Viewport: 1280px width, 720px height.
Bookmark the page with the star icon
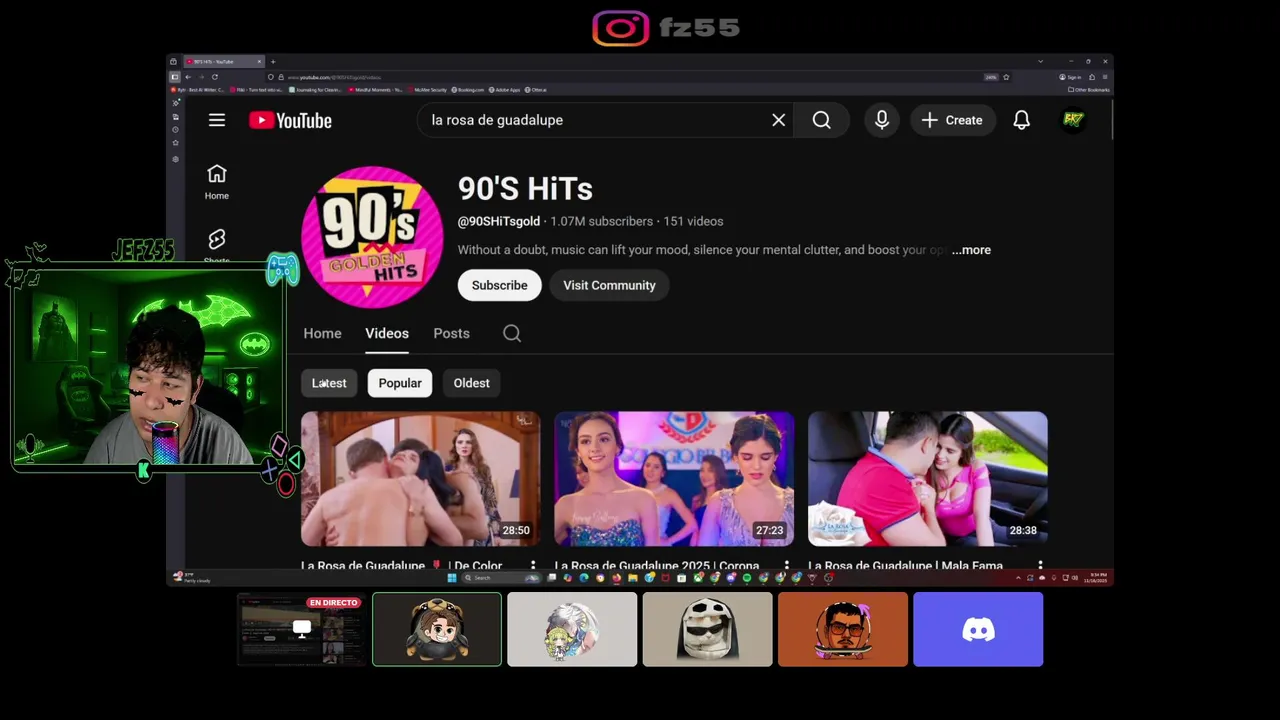1006,77
